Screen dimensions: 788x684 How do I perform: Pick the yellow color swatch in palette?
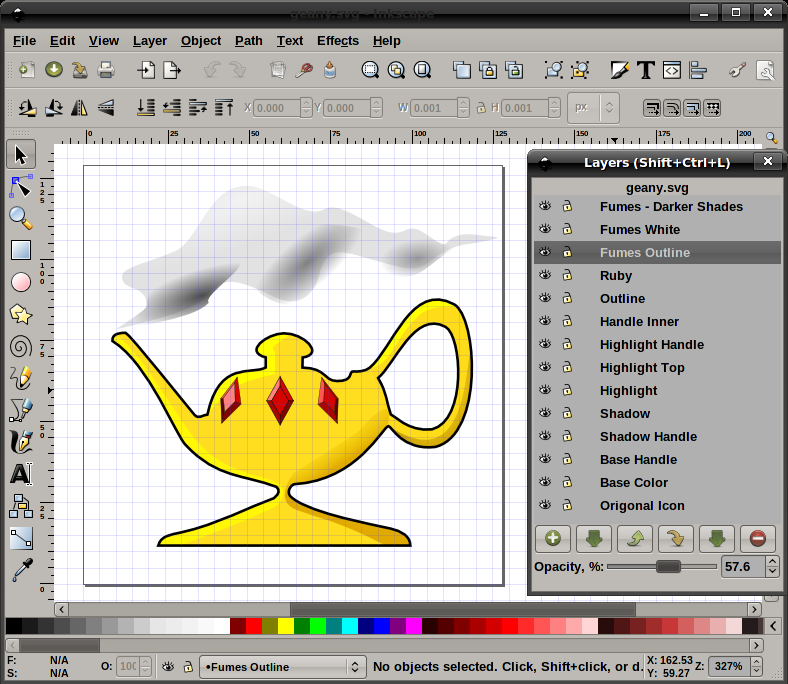click(x=286, y=626)
